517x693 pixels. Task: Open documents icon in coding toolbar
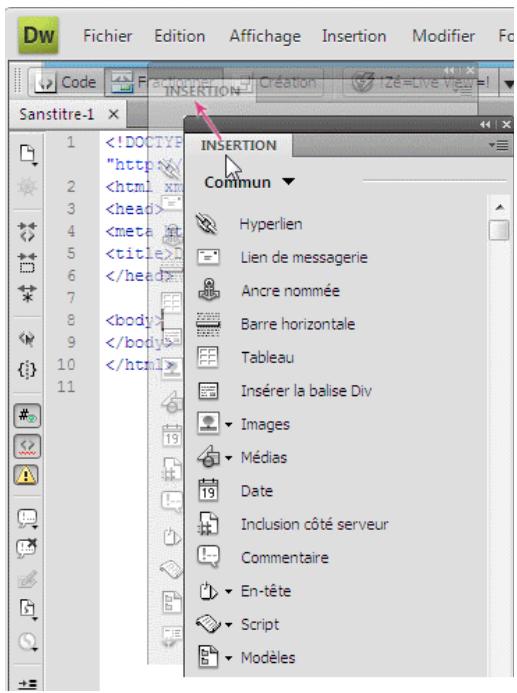click(x=28, y=155)
